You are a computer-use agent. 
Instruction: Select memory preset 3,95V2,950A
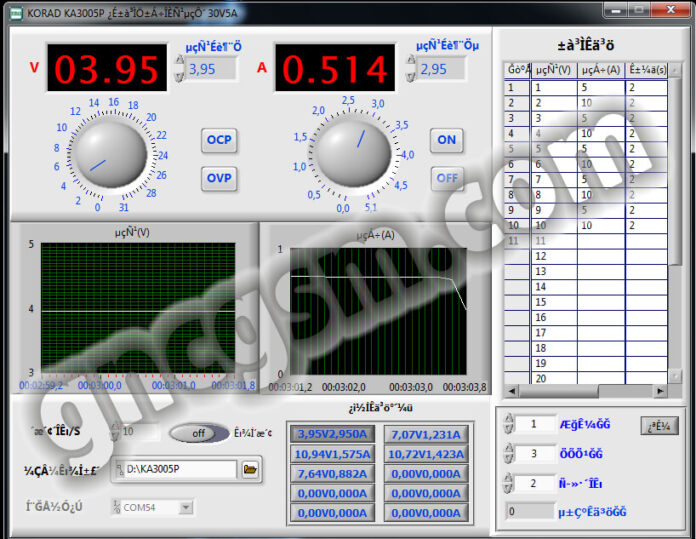tap(332, 434)
